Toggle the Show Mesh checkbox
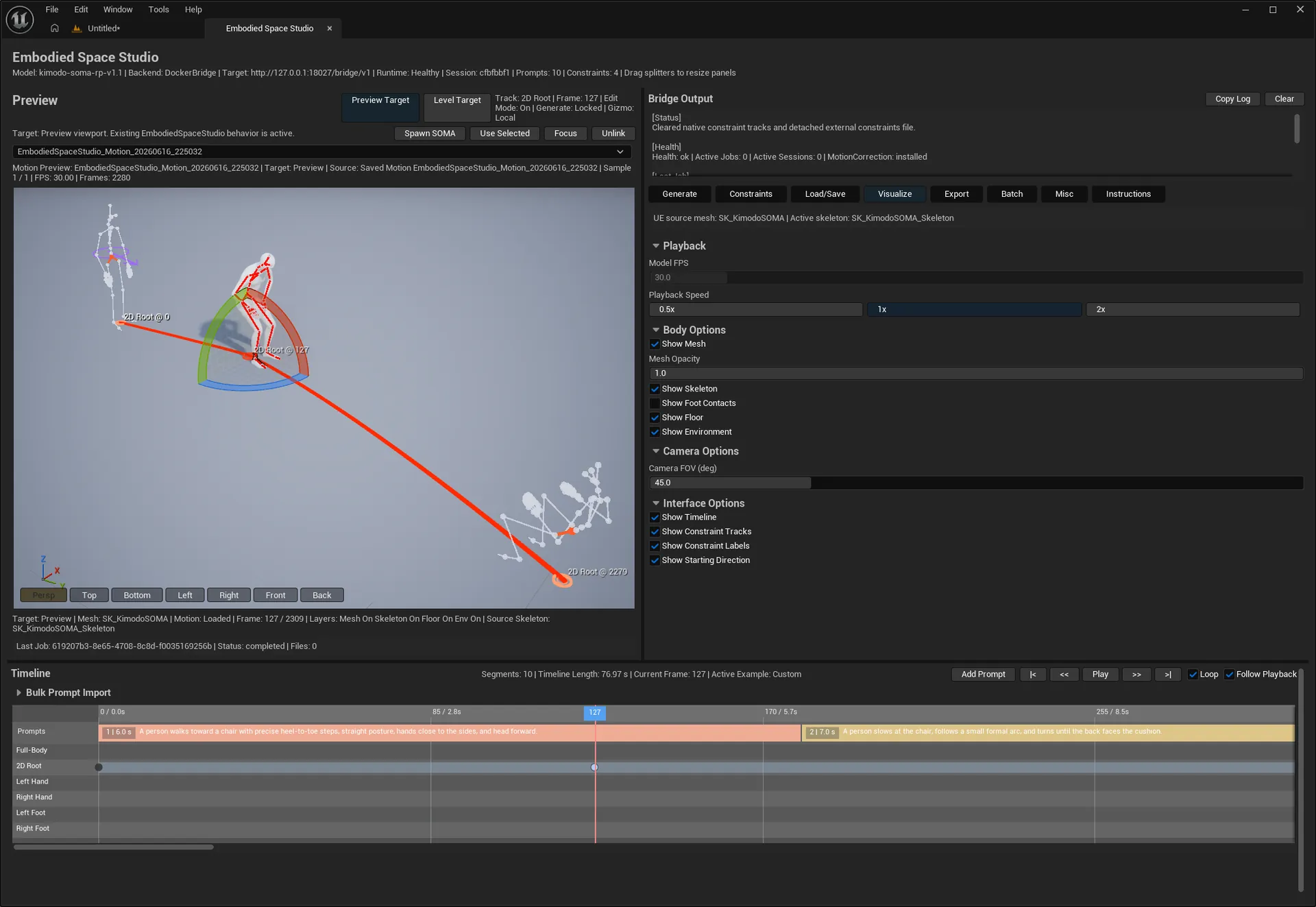This screenshot has width=1316, height=907. point(655,344)
